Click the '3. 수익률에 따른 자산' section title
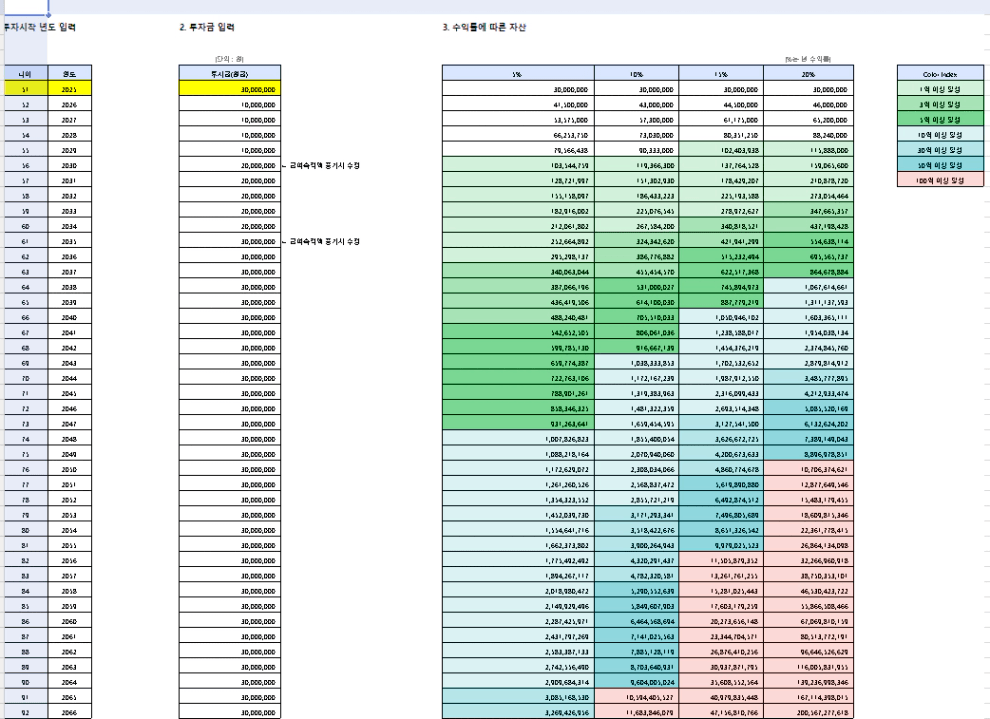This screenshot has width=990, height=719. (484, 27)
